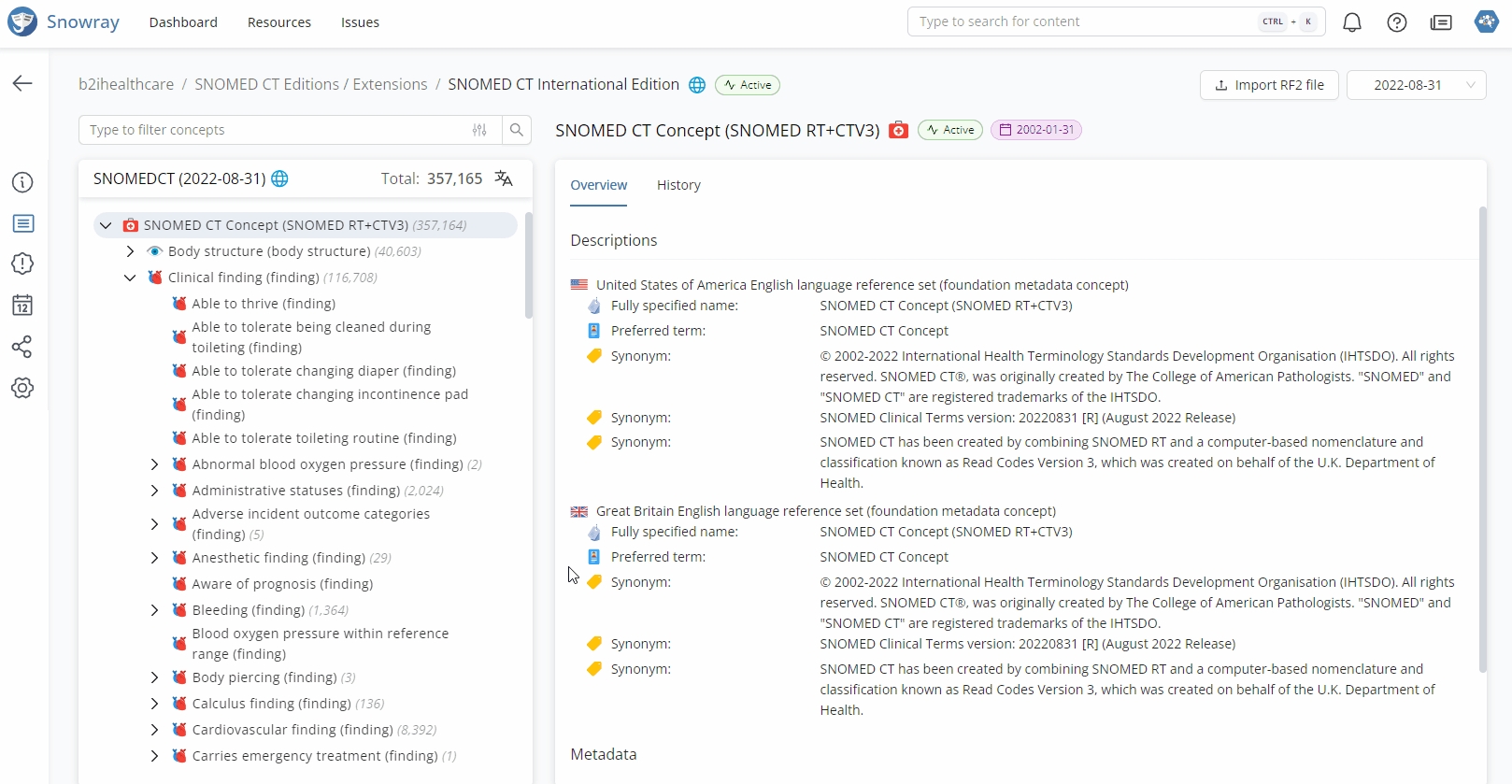Click the concept search magnifier icon
This screenshot has width=1512, height=784.
[x=516, y=130]
